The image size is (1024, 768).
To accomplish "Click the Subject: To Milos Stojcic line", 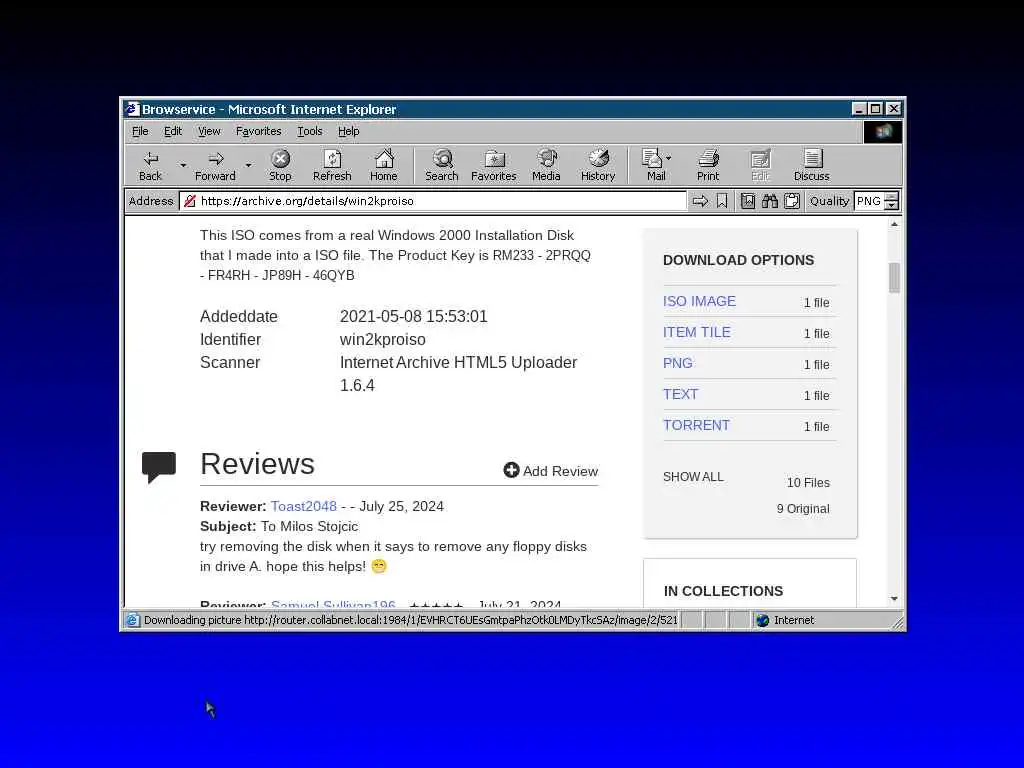I will [x=279, y=526].
